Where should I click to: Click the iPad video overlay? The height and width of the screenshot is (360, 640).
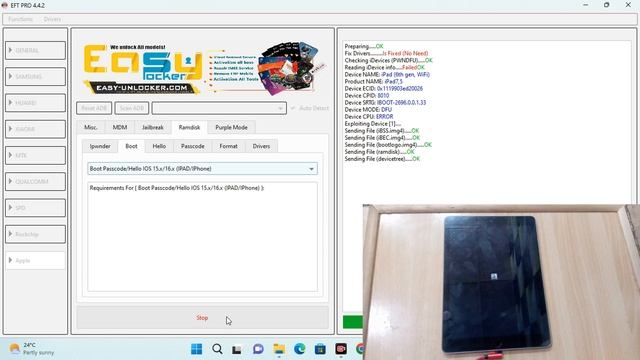(x=501, y=282)
